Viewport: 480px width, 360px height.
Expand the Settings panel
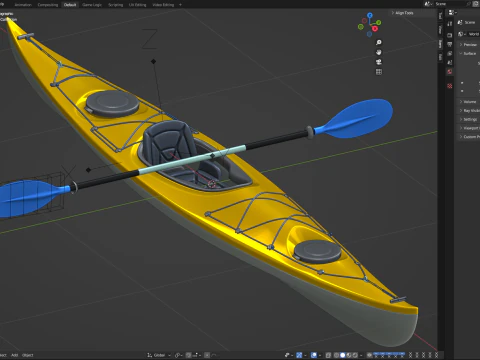pyautogui.click(x=469, y=119)
